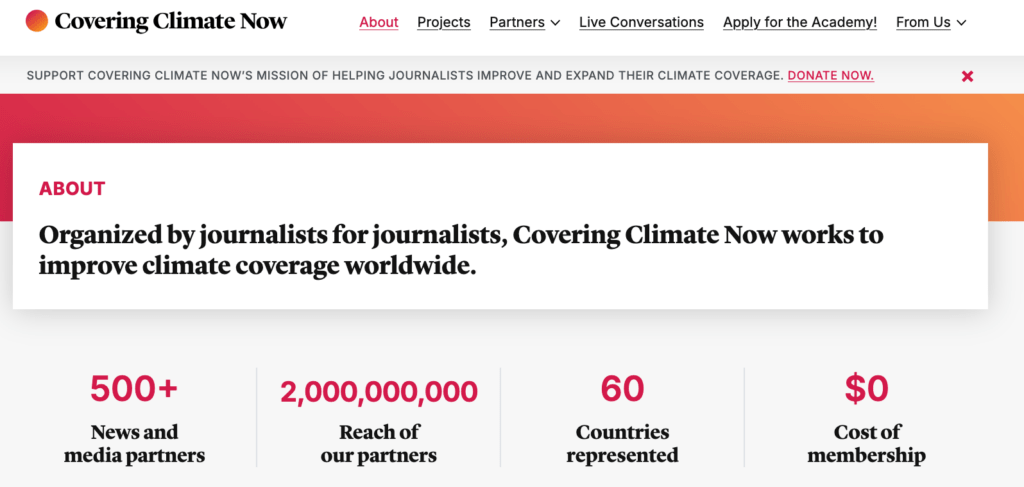Click the 60 countries number
The image size is (1024, 487).
[x=622, y=388]
